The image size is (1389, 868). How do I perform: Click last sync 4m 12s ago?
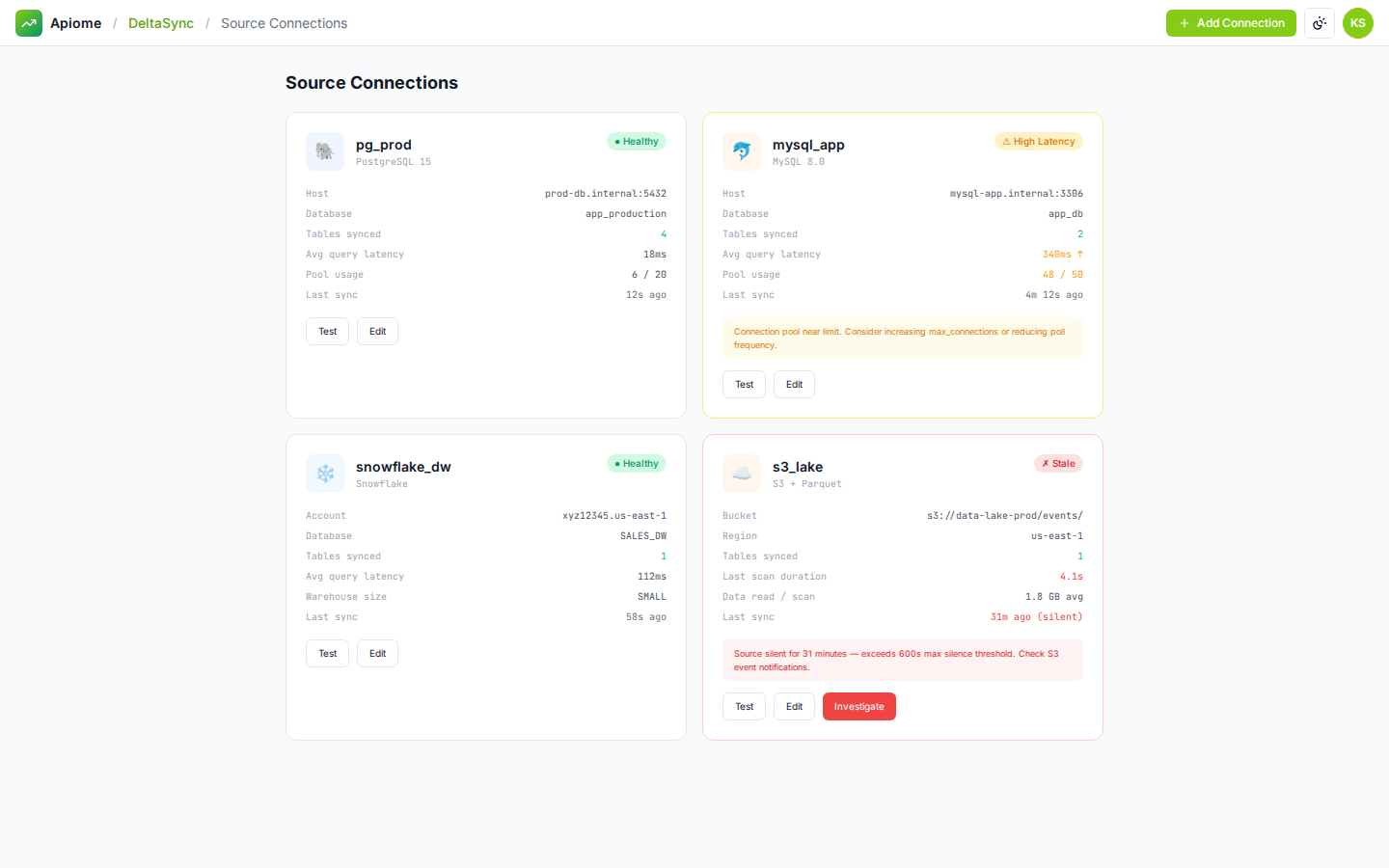1054,295
